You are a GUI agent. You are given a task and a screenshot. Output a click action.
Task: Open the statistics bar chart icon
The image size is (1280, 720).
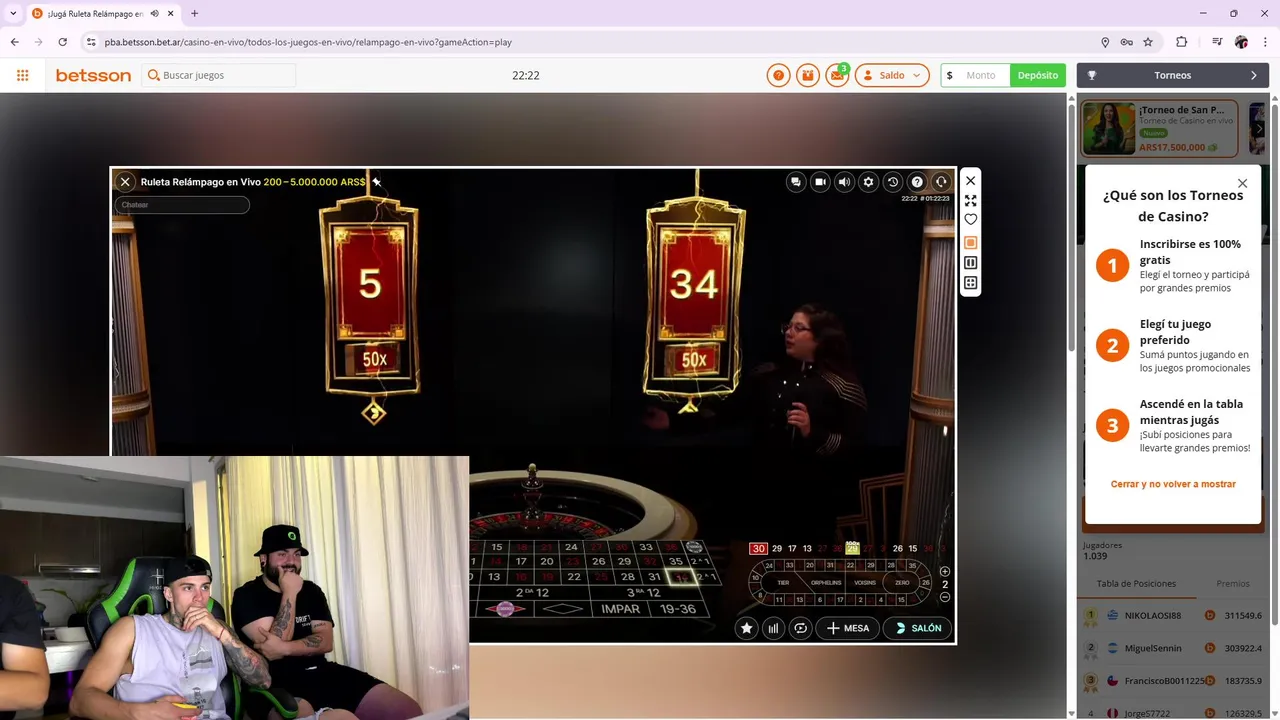[773, 628]
